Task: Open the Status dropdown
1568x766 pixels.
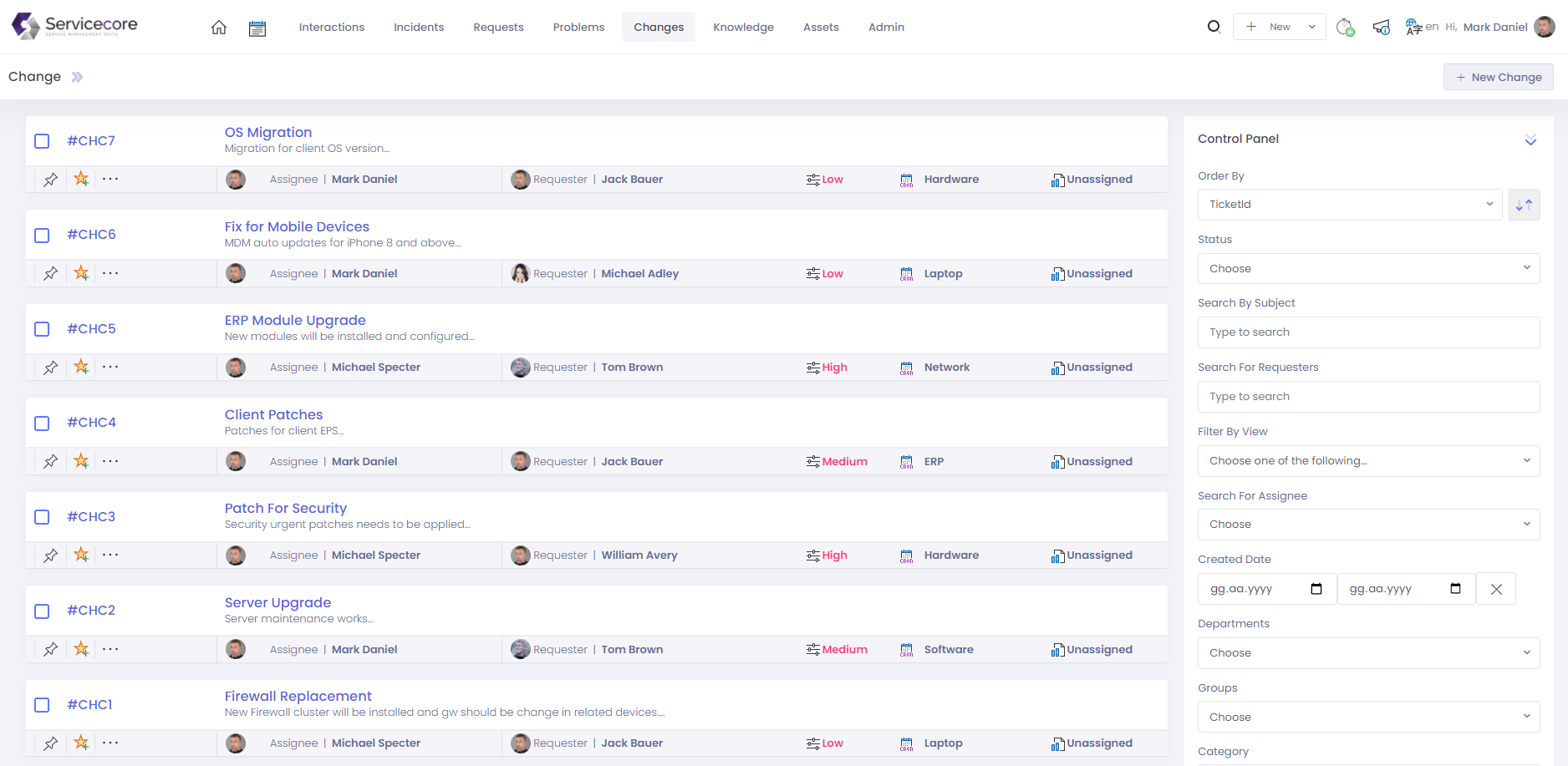Action: (x=1368, y=269)
